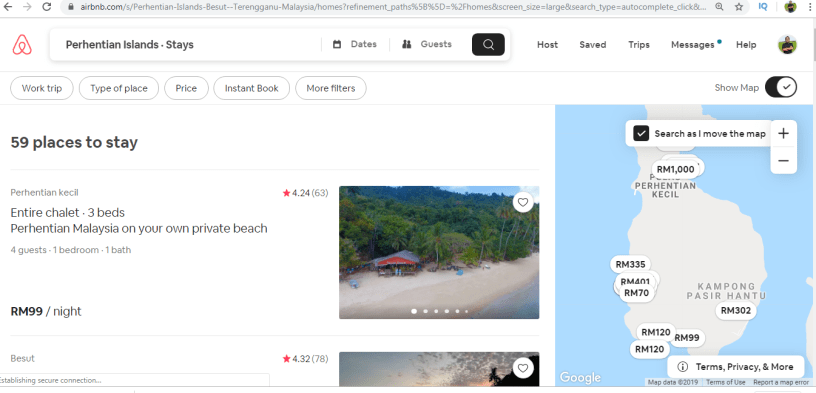Open the More filters panel
This screenshot has width=816, height=393.
(331, 88)
